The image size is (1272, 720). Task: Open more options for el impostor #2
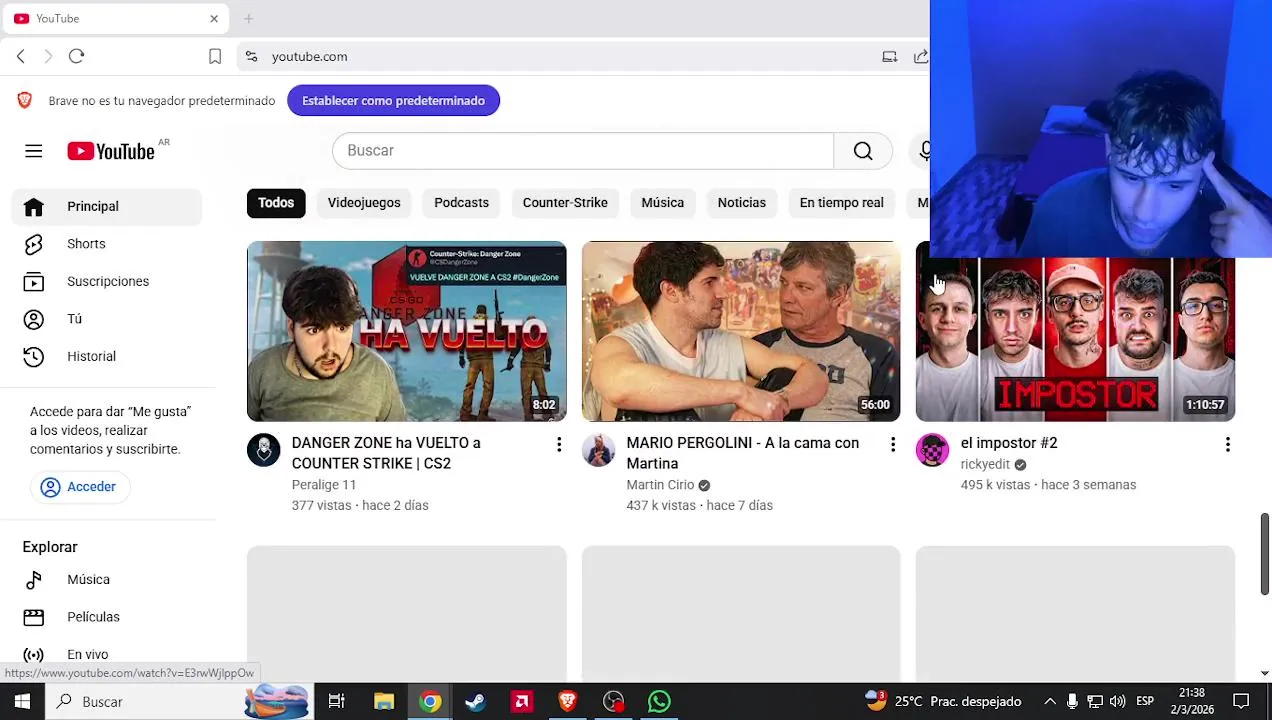(x=1227, y=445)
